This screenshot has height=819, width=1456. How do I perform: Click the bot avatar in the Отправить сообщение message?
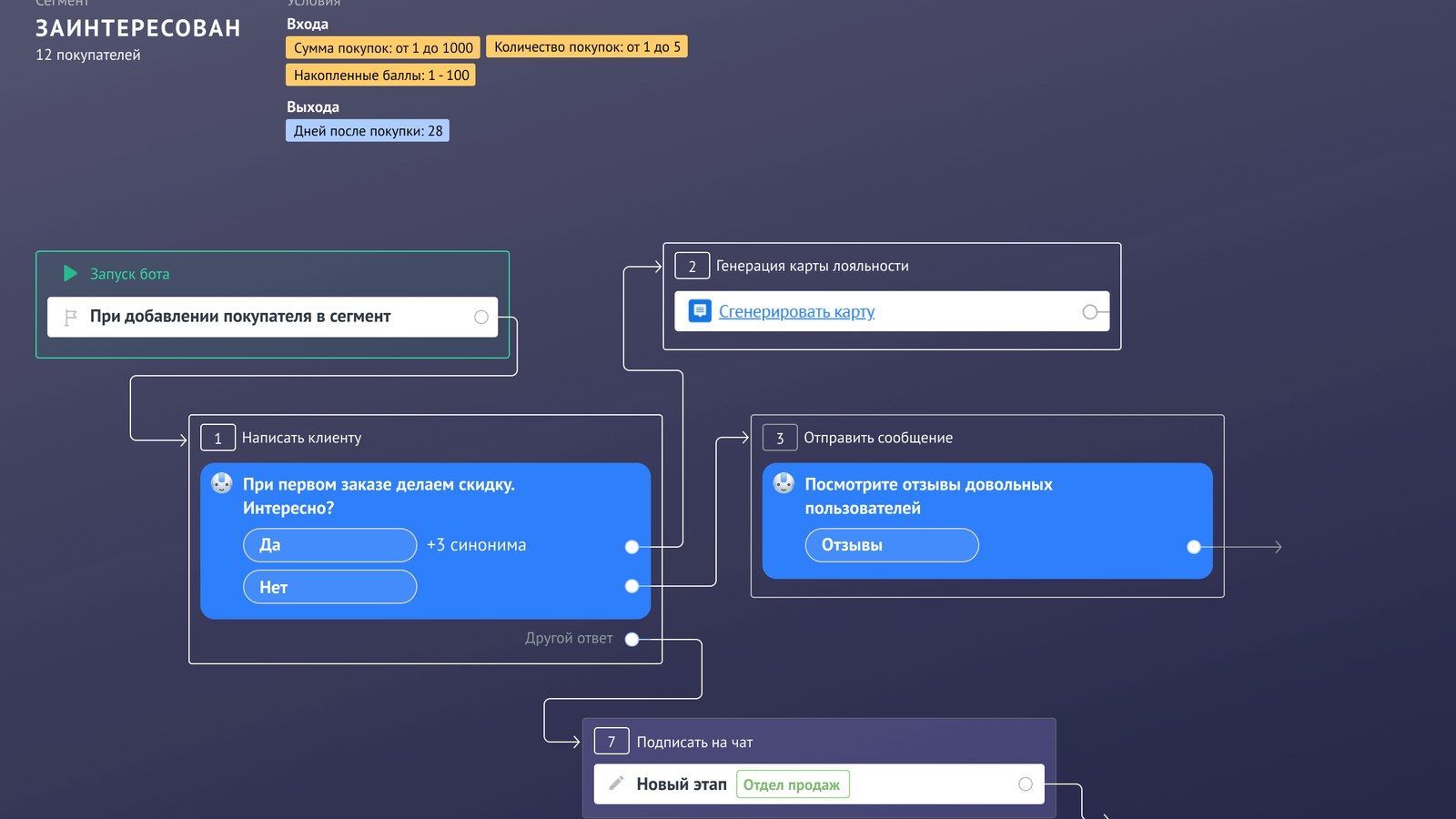[x=784, y=483]
